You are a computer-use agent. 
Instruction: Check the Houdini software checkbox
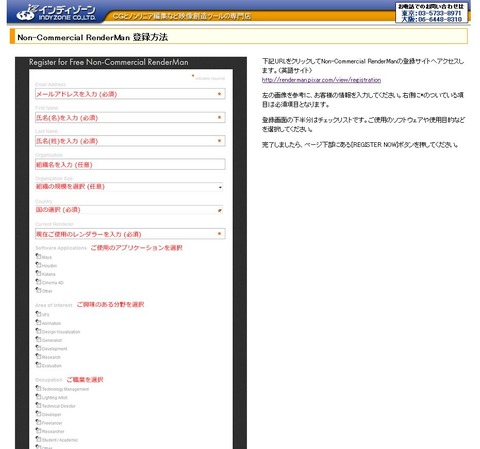(x=38, y=265)
